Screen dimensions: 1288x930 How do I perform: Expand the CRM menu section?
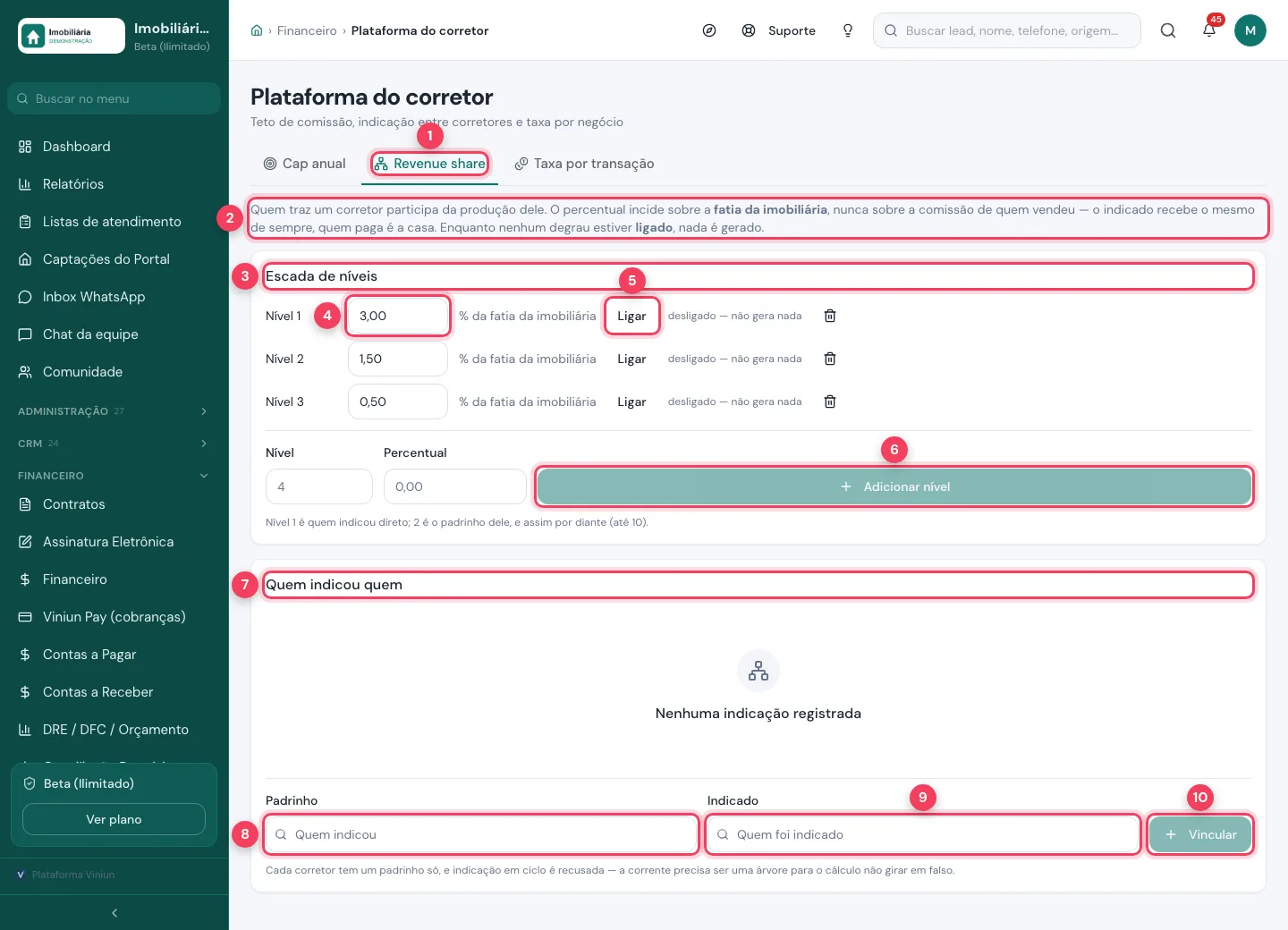(114, 444)
